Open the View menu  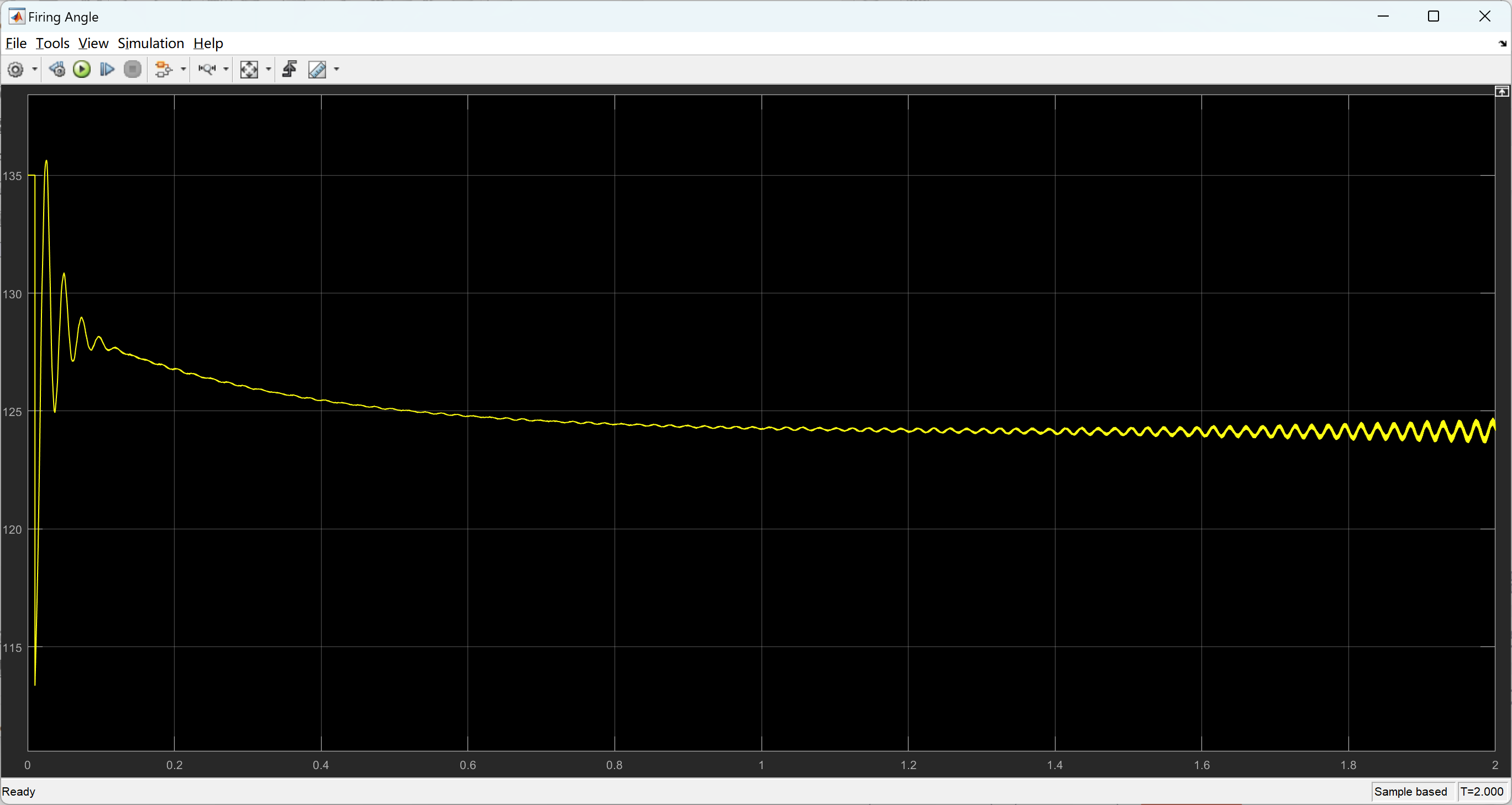point(93,44)
